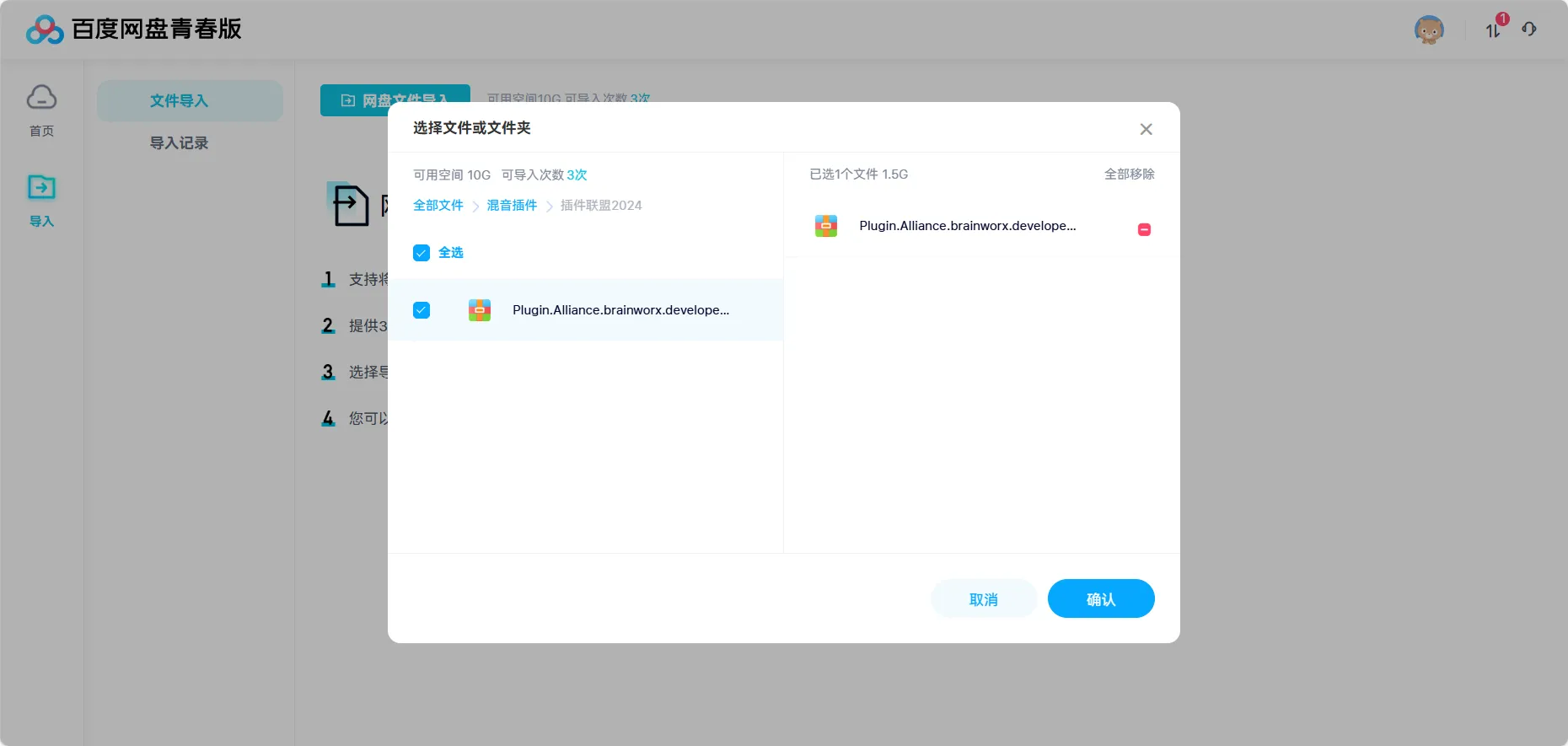Go back to 混音插件 folder breadcrumb
Screen dimensions: 1568x746
[x=512, y=206]
